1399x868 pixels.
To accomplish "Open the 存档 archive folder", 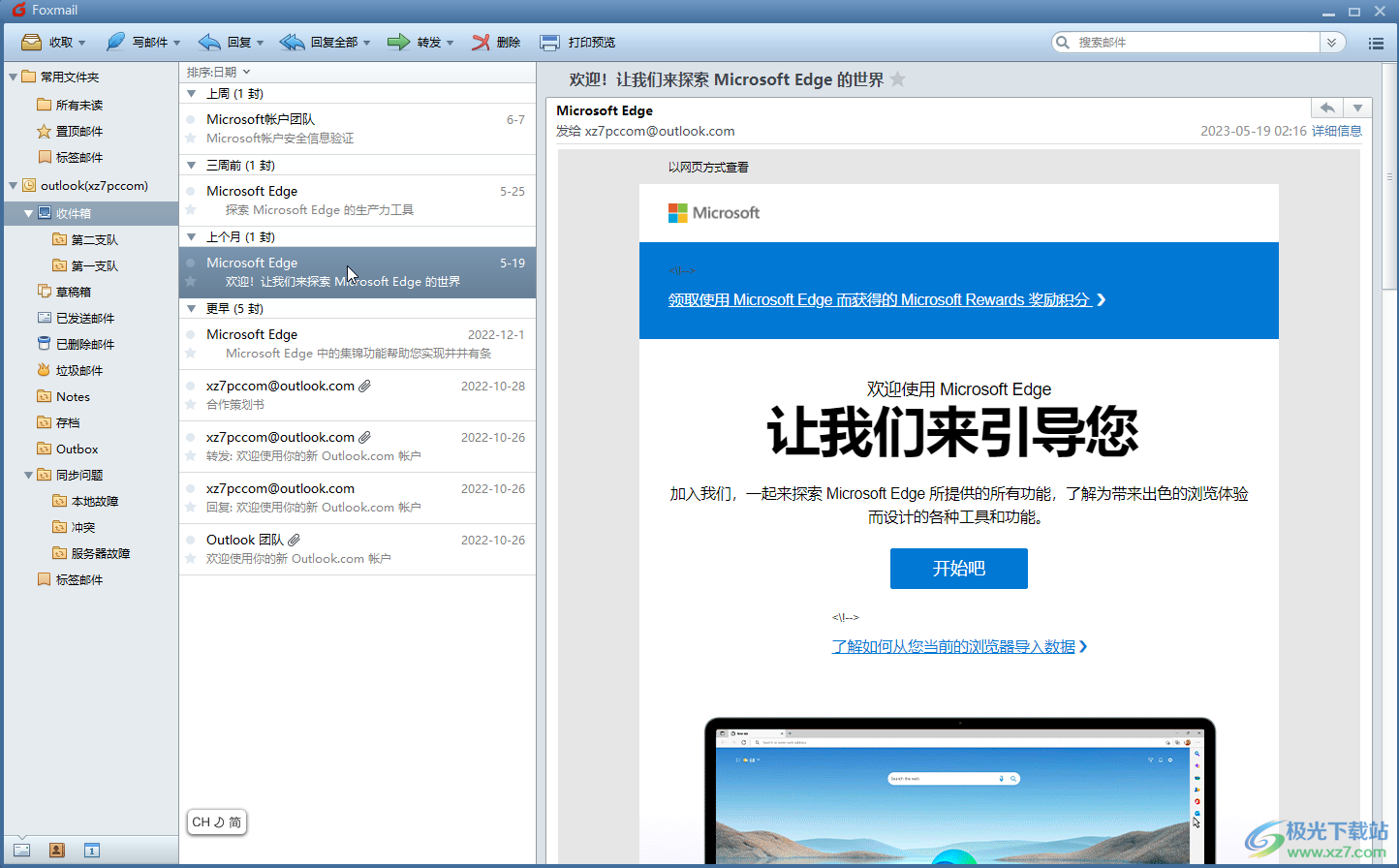I will pyautogui.click(x=58, y=422).
